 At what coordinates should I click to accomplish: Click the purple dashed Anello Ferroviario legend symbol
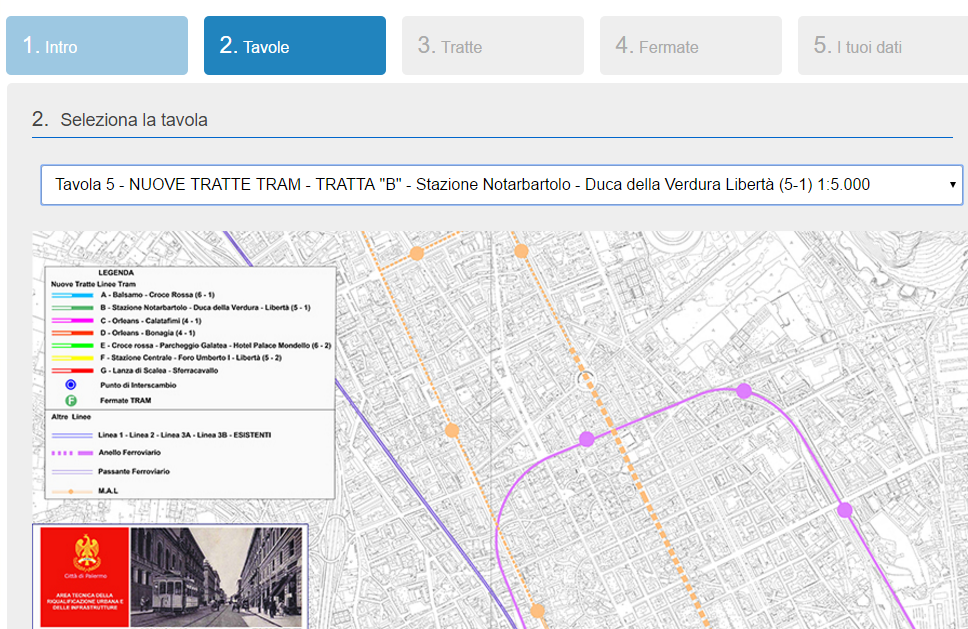pyautogui.click(x=71, y=453)
